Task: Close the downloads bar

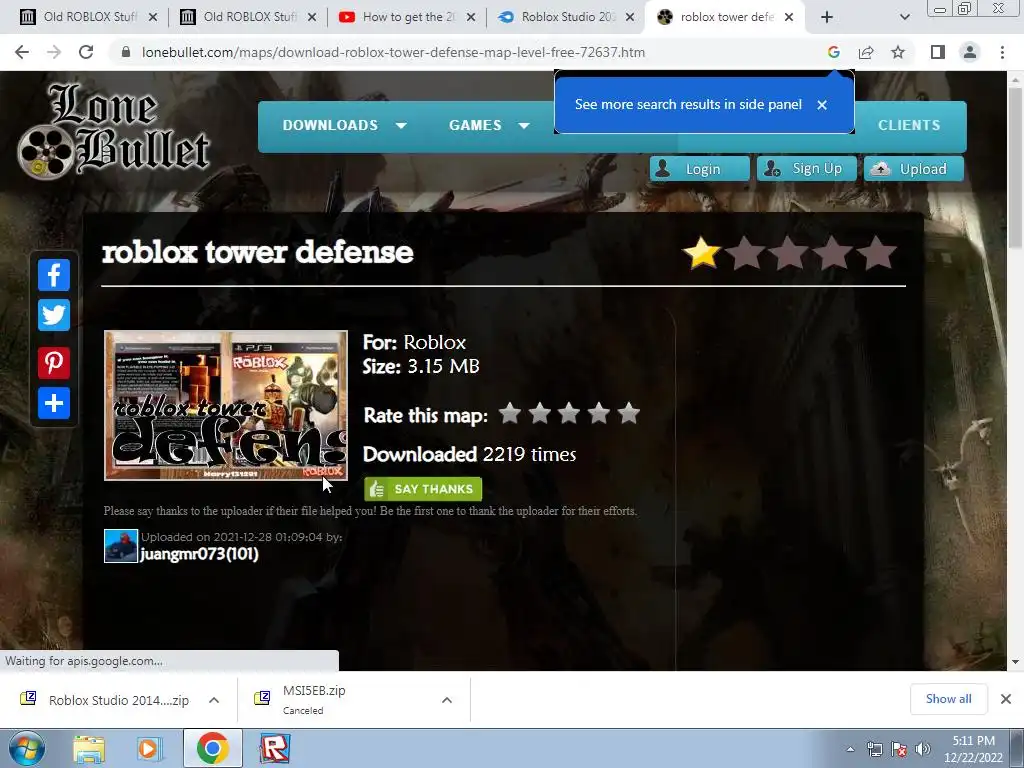Action: point(1006,699)
